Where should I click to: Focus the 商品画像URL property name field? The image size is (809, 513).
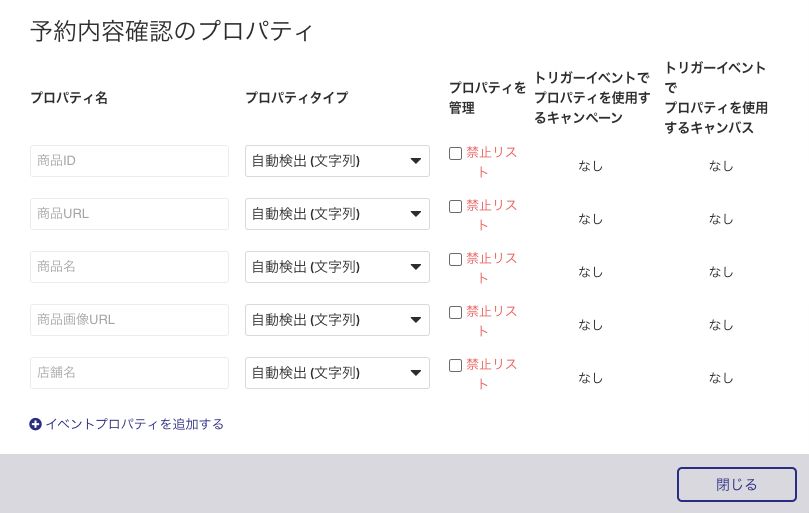pos(130,320)
